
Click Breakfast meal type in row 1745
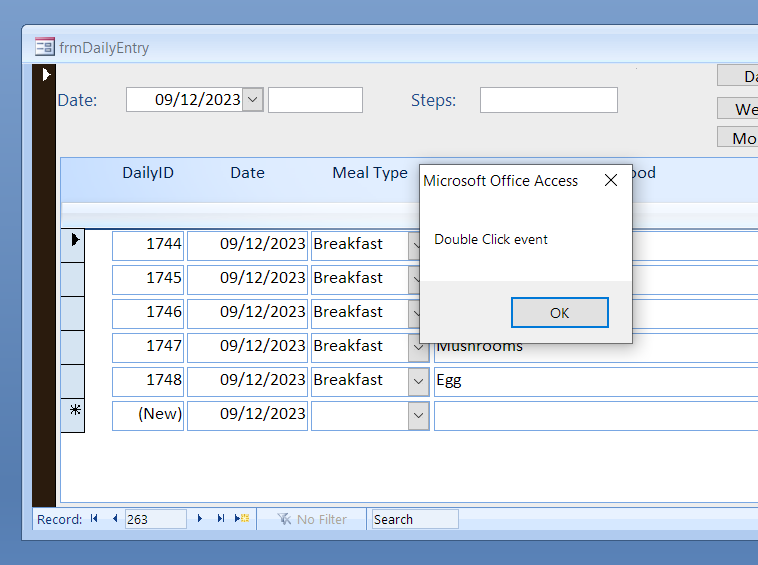point(360,280)
